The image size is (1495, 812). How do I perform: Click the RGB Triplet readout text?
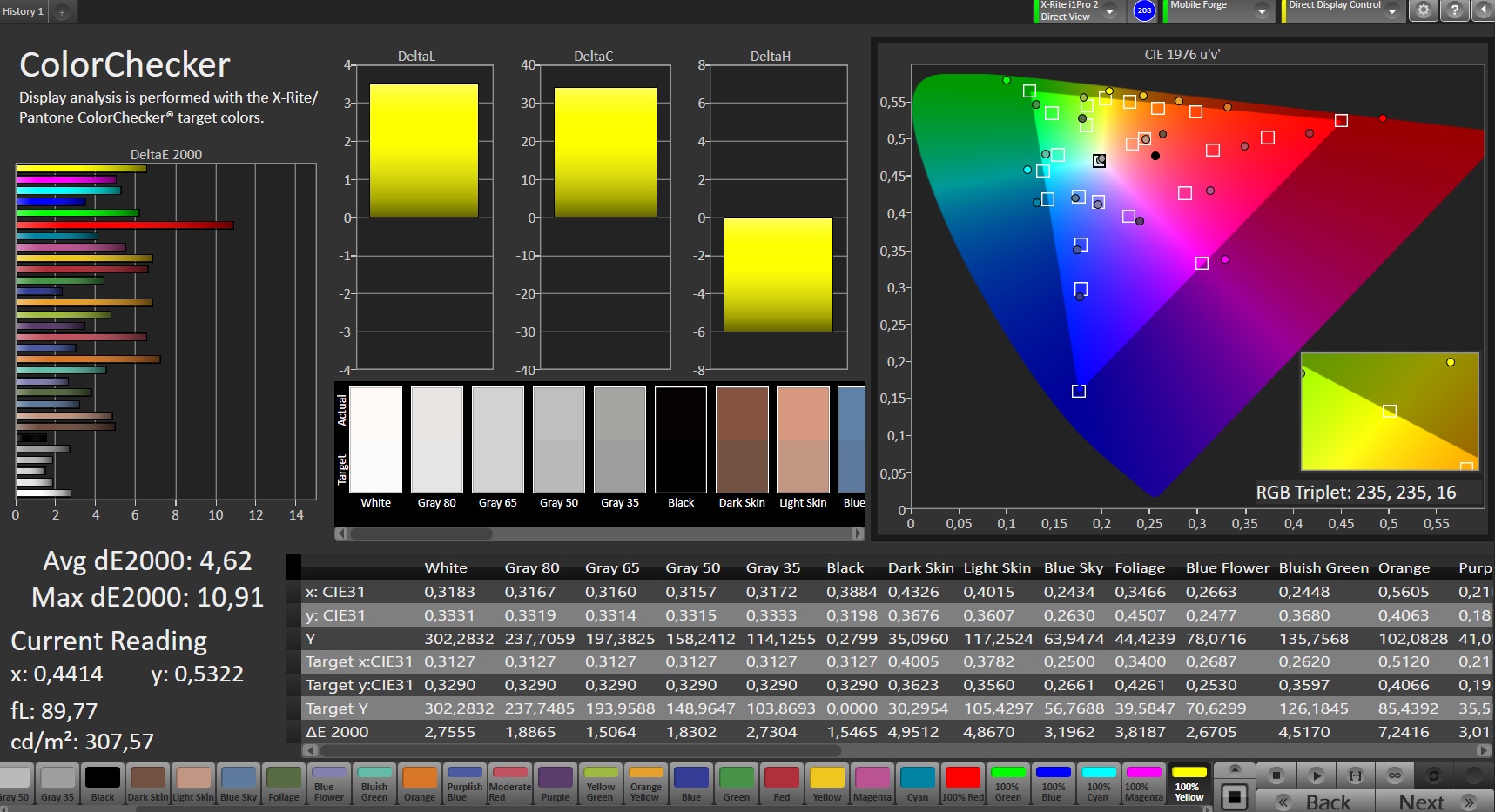tap(1356, 493)
